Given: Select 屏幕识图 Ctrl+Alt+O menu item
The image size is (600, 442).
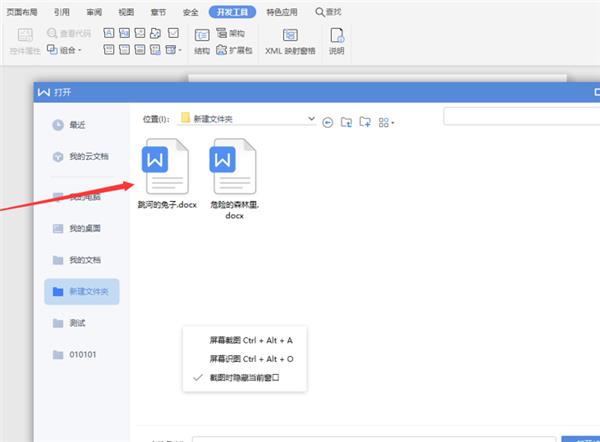Looking at the screenshot, I should 244,359.
